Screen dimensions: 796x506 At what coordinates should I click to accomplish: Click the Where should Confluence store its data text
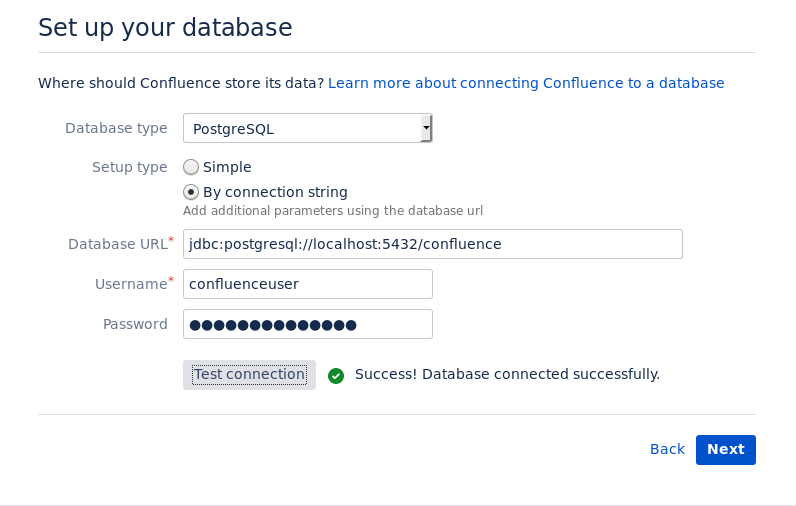181,83
